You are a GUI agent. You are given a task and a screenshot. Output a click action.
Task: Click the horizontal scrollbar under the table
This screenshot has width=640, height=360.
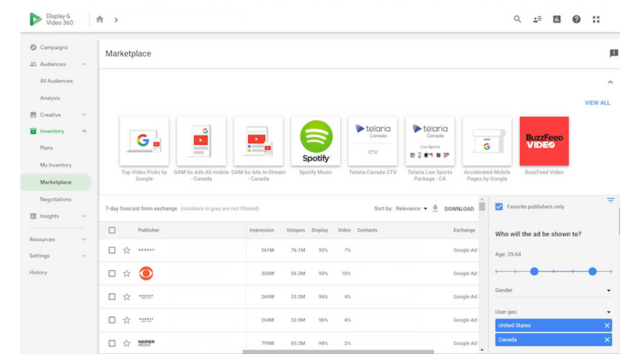click(x=338, y=351)
